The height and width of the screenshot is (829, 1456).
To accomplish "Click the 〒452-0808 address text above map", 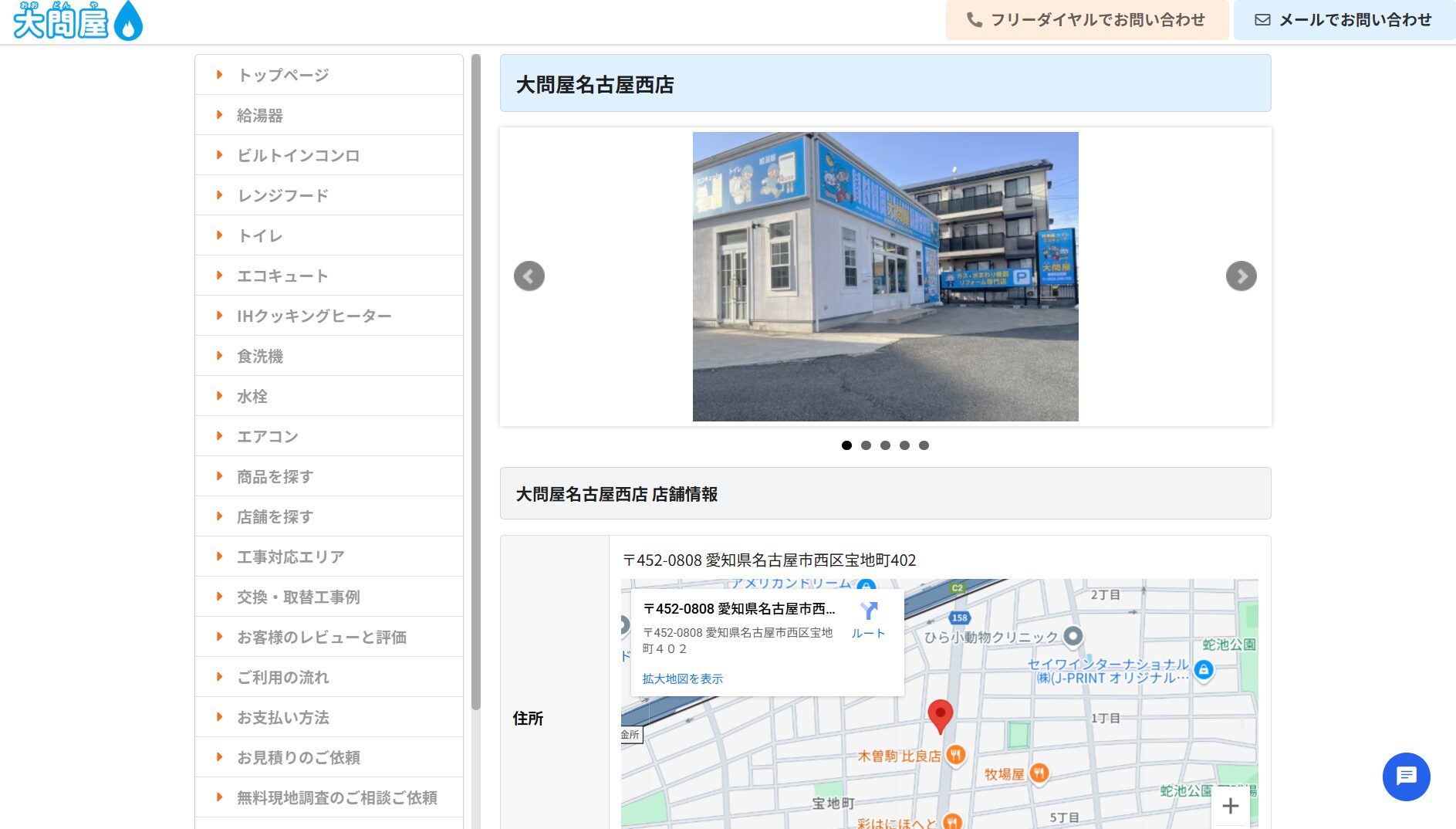I will [x=769, y=560].
